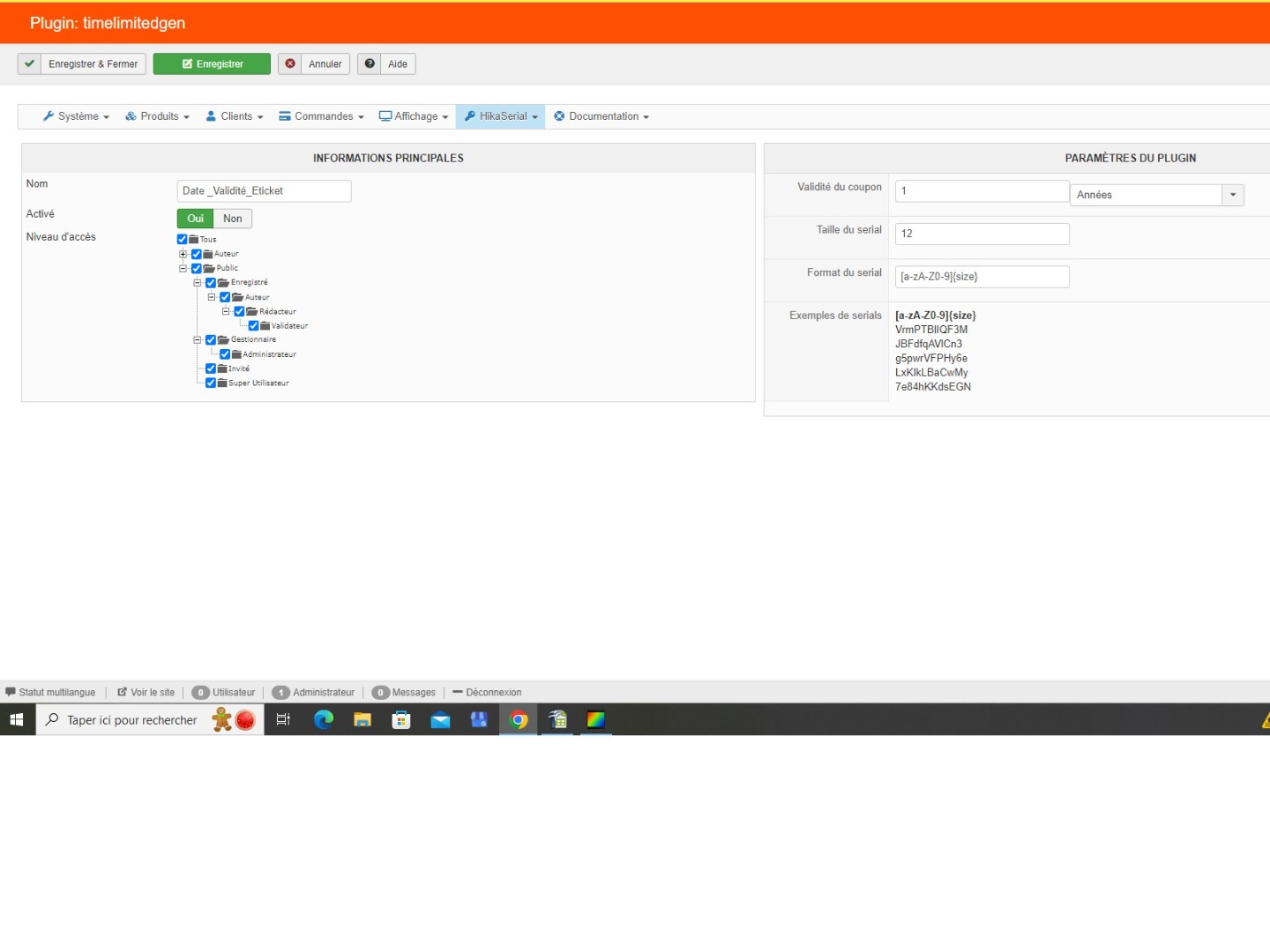Open the spreadsheet app in the taskbar
The width and height of the screenshot is (1270, 952).
(557, 720)
